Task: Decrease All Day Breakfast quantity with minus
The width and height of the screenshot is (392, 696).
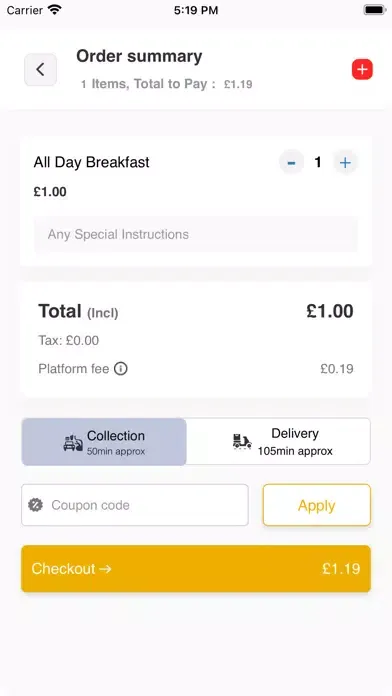Action: point(291,163)
